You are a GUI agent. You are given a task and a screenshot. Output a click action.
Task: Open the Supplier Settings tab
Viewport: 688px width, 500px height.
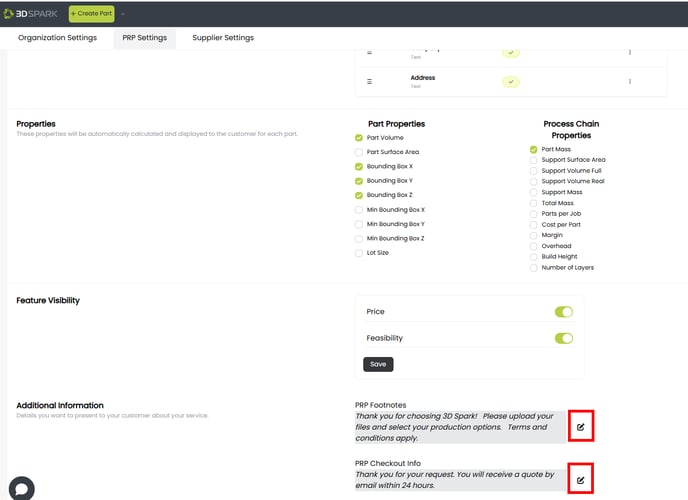click(223, 38)
